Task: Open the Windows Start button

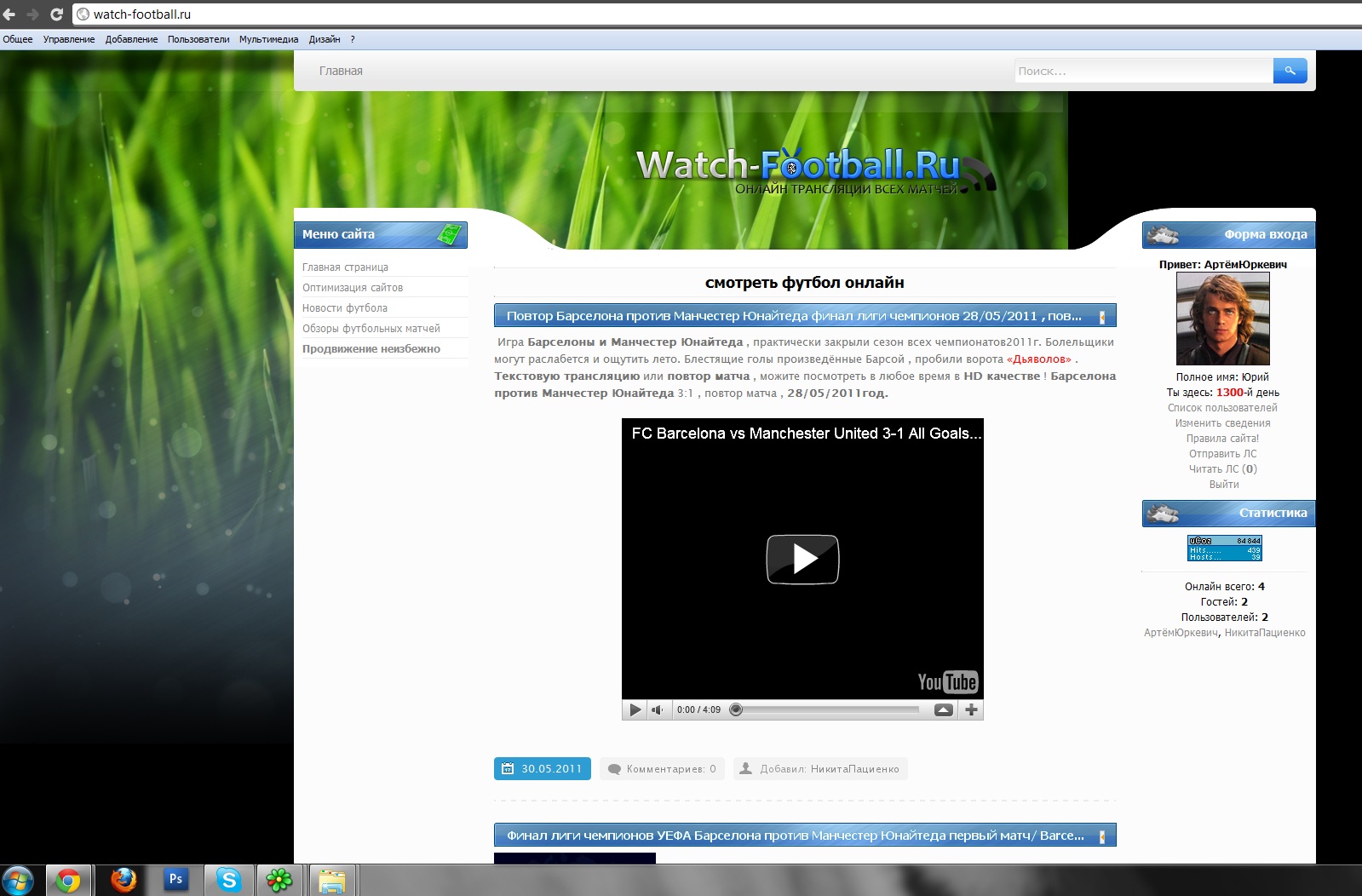Action: (x=19, y=880)
